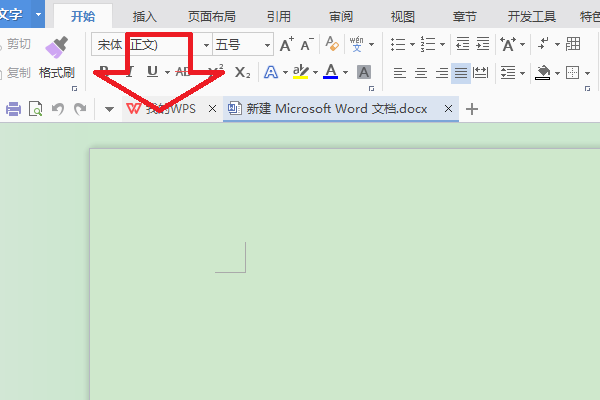Viewport: 600px width, 400px height.
Task: Switch to the 视图 tab
Action: [x=403, y=16]
